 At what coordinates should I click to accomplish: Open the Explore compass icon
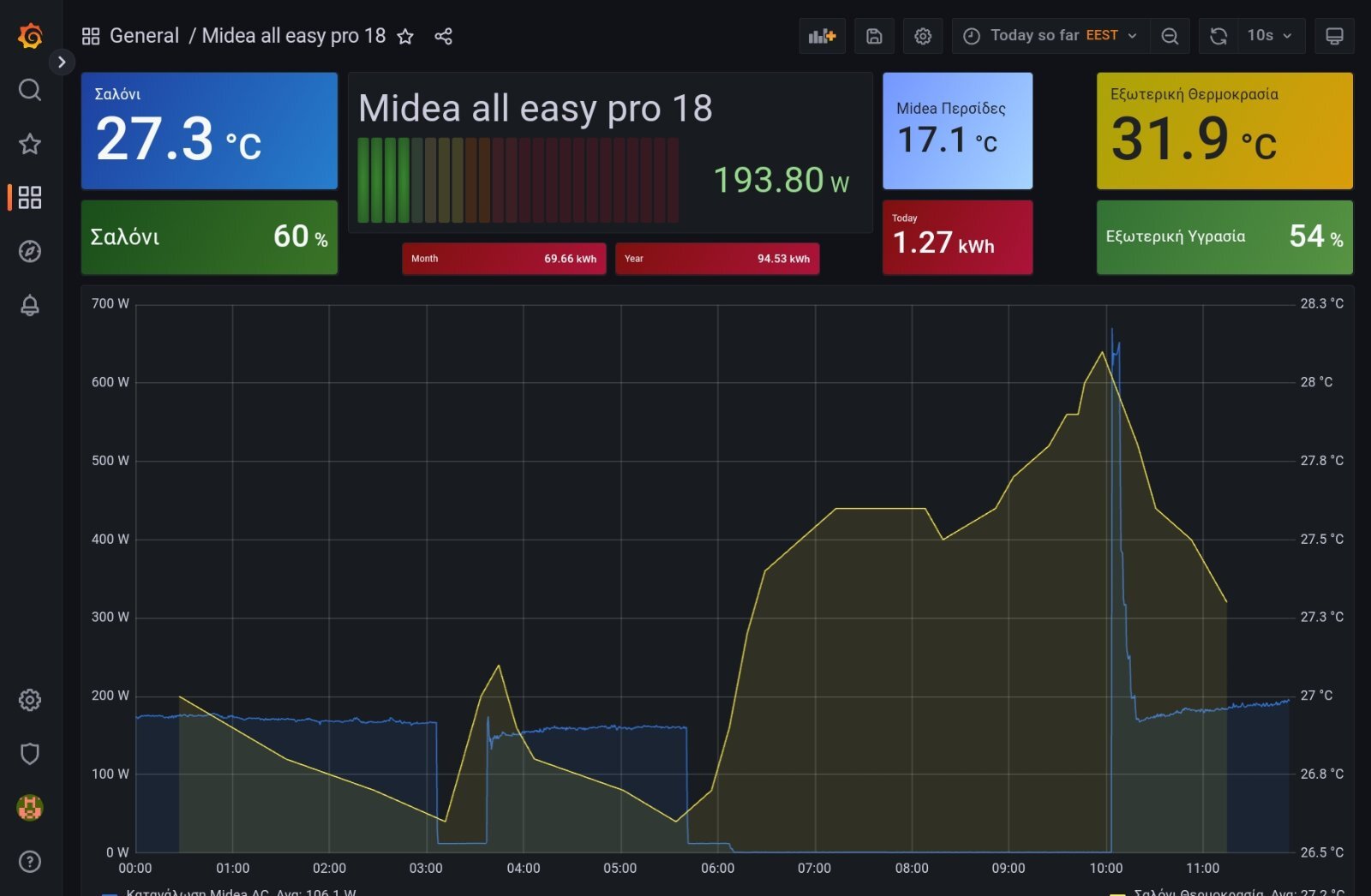pyautogui.click(x=30, y=252)
